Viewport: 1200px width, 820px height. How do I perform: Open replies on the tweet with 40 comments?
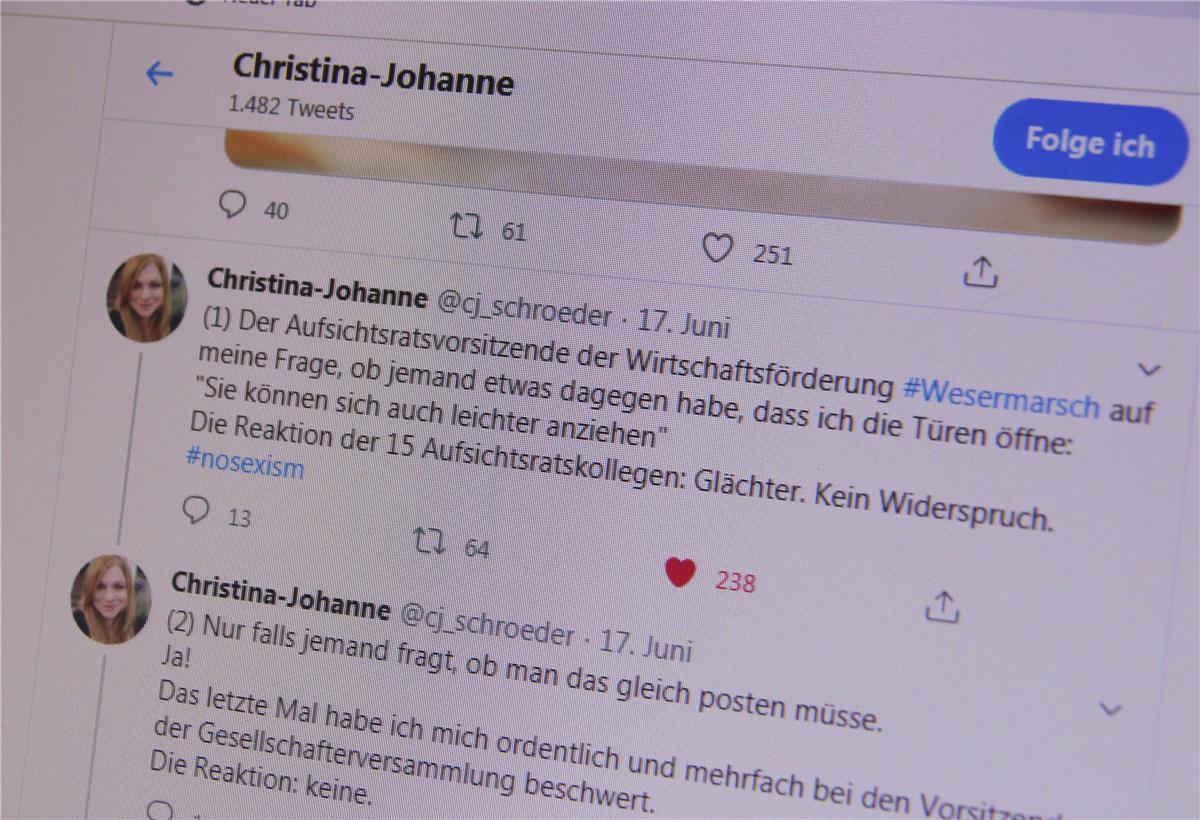point(232,205)
